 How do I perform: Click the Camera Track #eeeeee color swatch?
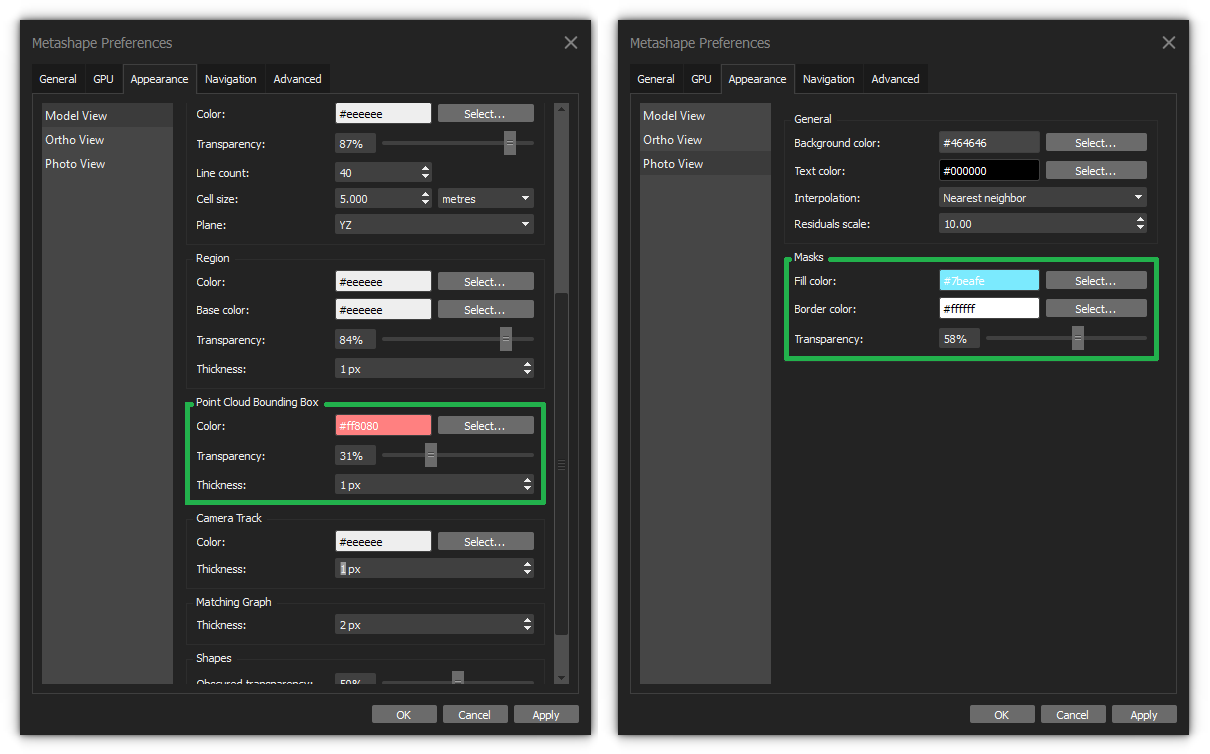(383, 542)
